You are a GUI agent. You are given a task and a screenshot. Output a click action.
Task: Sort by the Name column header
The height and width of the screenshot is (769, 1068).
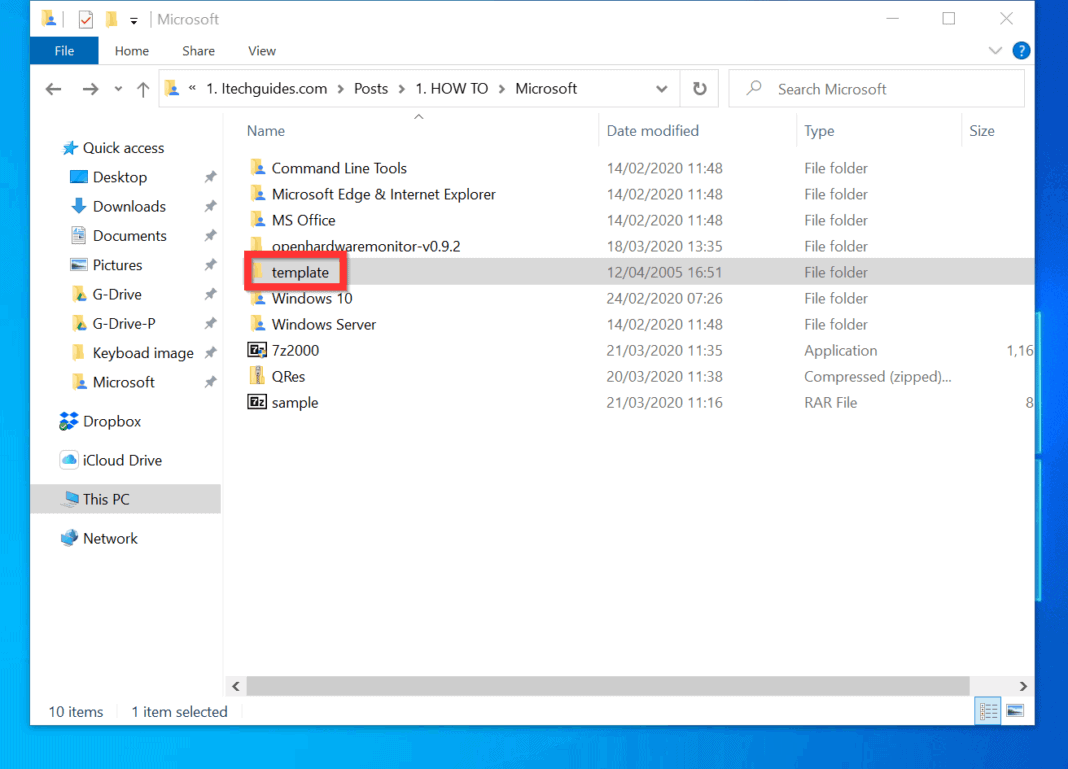click(266, 131)
